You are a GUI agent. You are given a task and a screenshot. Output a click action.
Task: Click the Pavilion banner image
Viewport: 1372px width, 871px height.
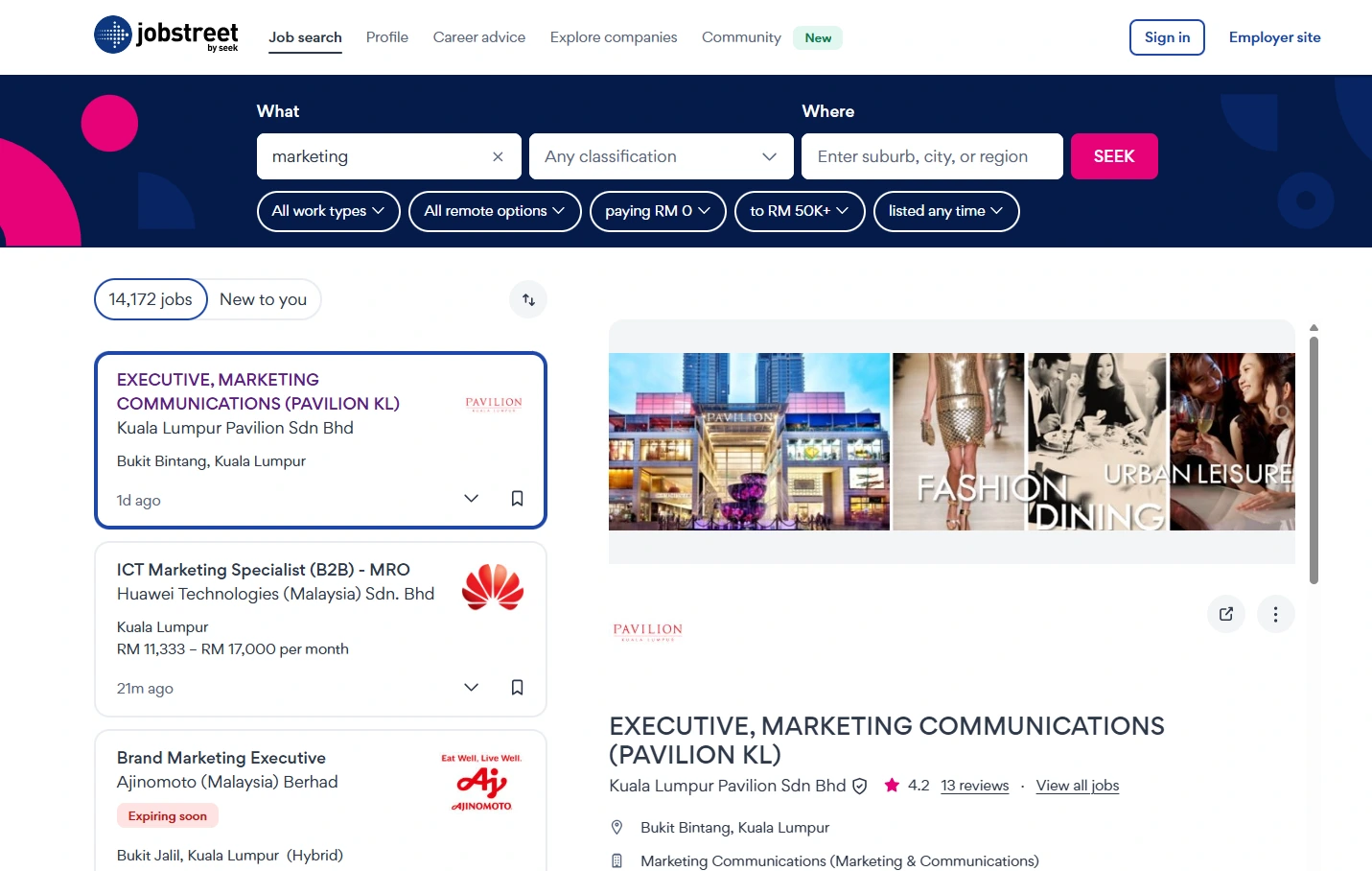point(952,441)
